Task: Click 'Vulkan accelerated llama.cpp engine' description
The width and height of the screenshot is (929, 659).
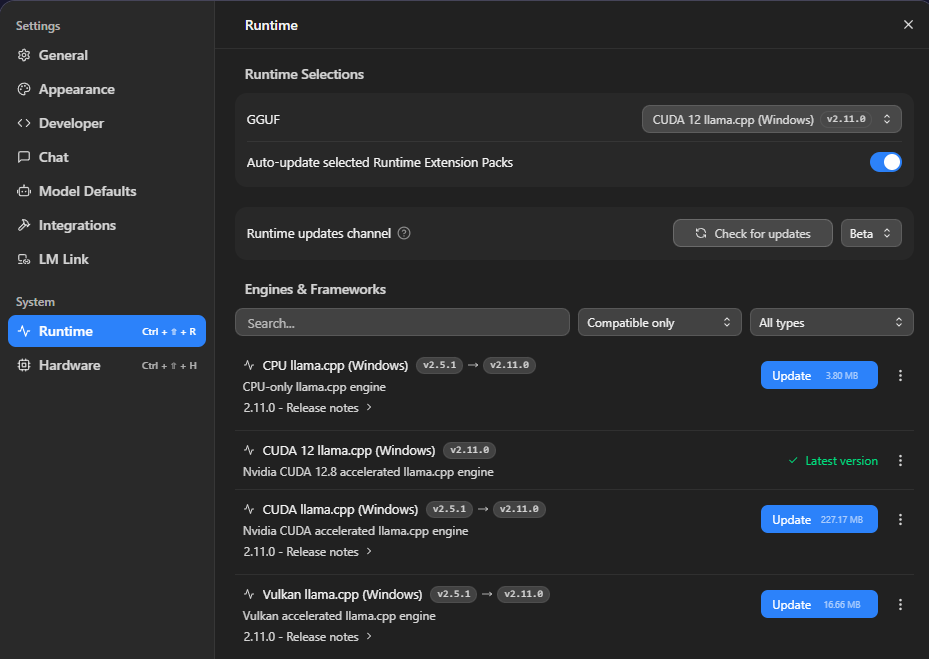Action: pos(339,616)
